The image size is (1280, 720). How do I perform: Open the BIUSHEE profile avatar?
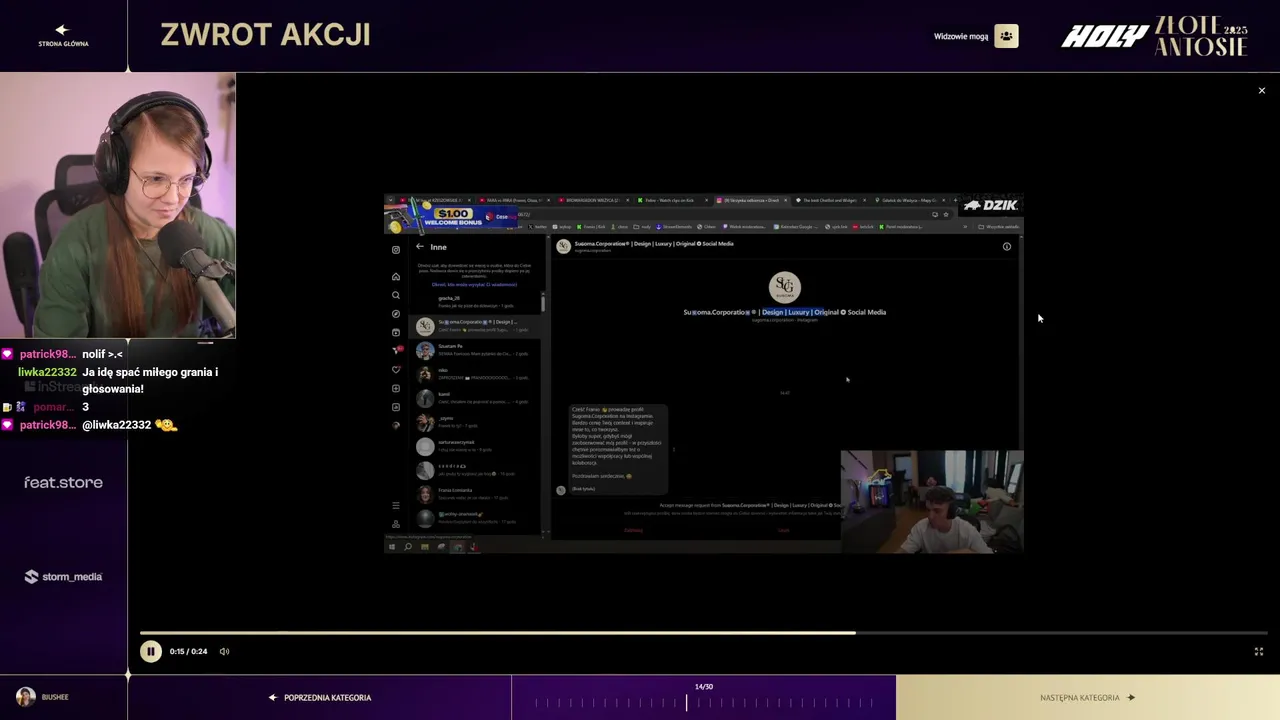(26, 697)
